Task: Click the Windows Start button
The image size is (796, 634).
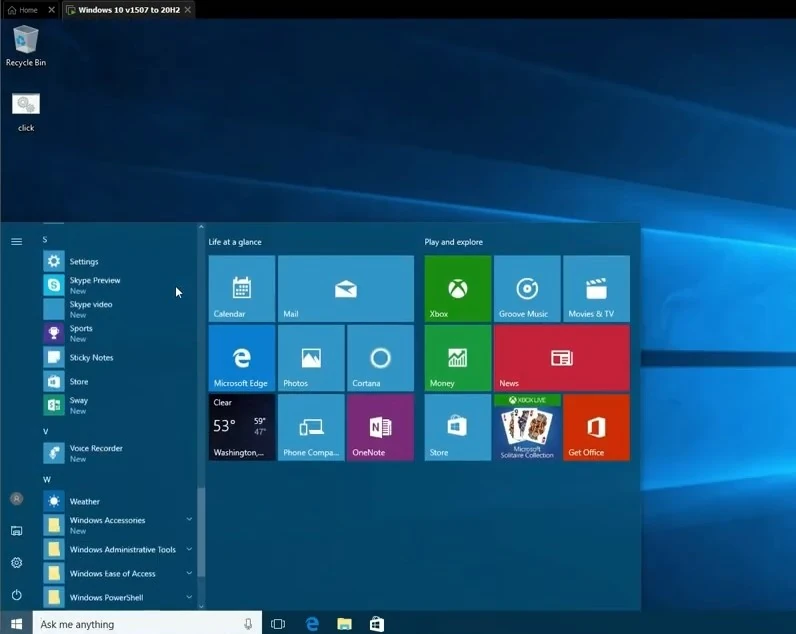Action: point(16,623)
